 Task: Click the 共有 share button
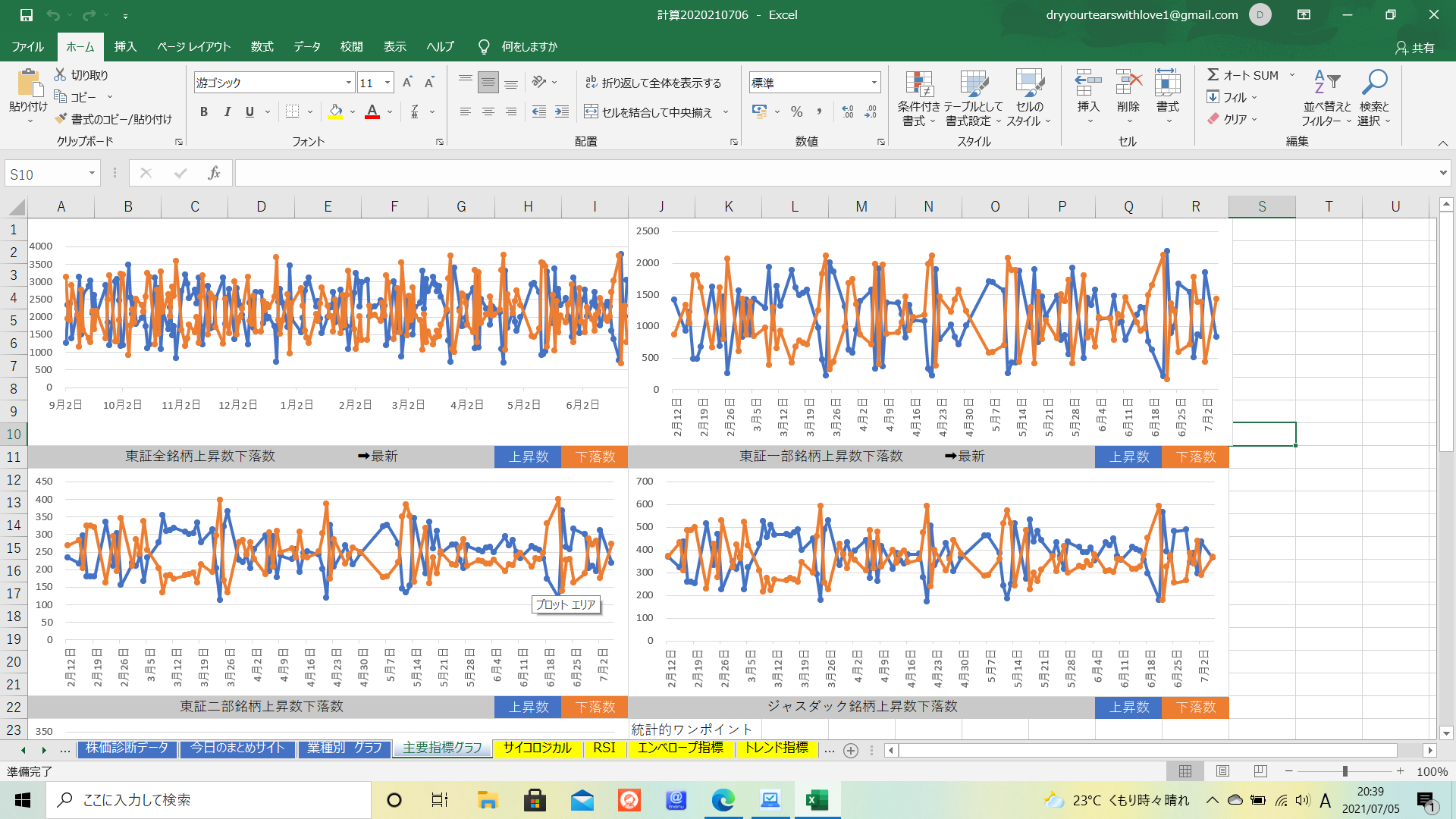click(x=1415, y=48)
